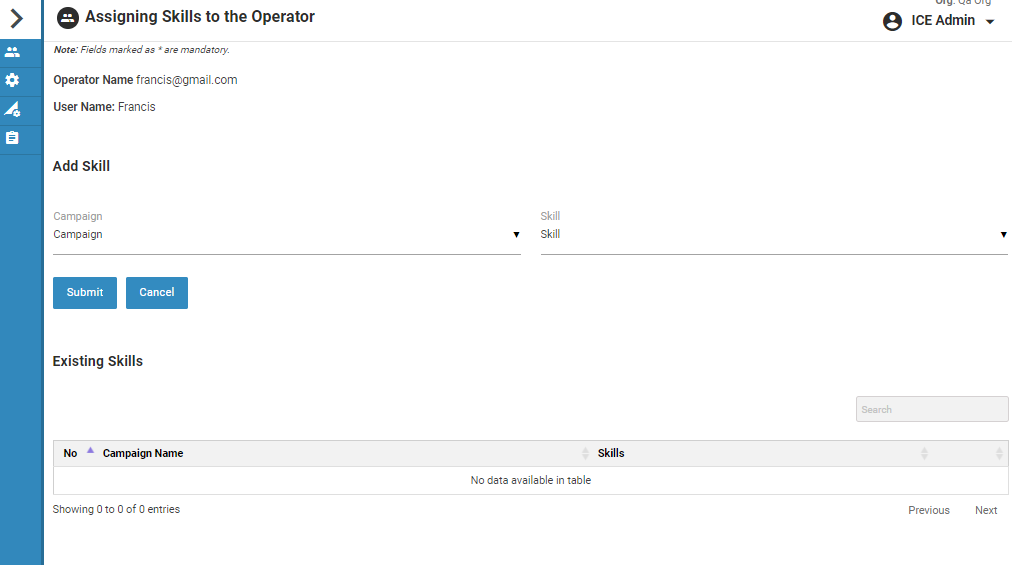Sort by the Skills column header
1012x565 pixels.
(611, 453)
